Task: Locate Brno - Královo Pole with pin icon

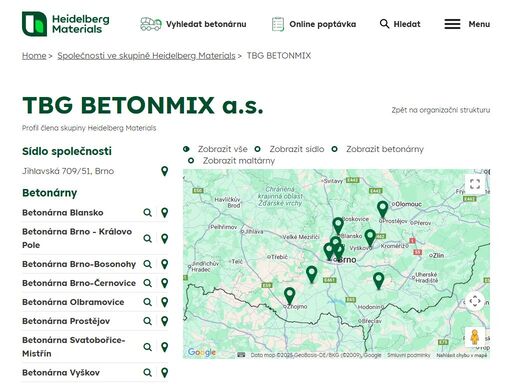Action: coord(164,238)
